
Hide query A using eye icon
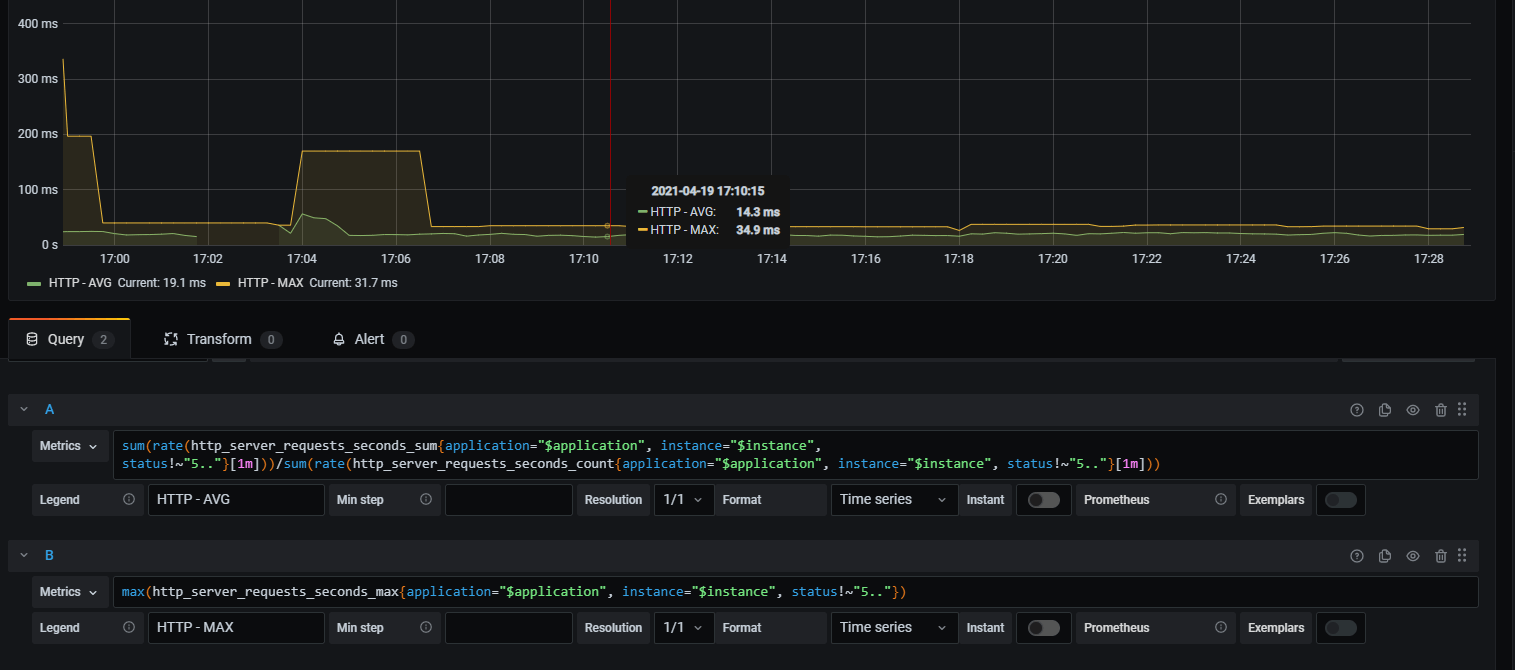1413,410
